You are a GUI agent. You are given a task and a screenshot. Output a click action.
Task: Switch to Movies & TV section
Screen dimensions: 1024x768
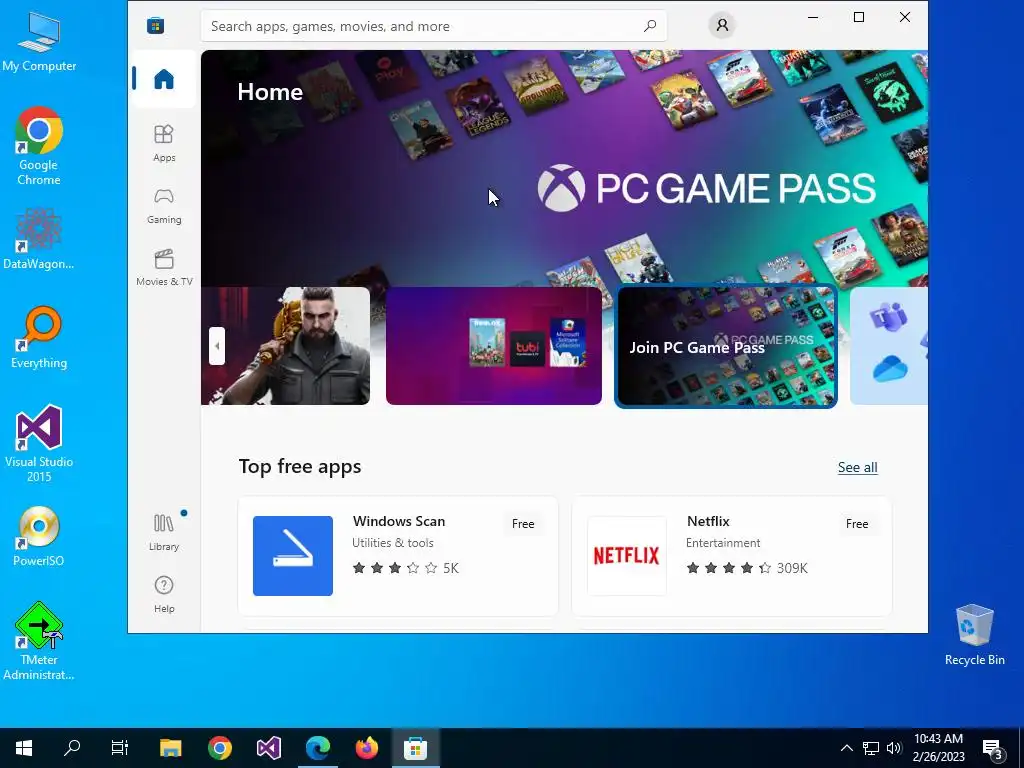[164, 268]
